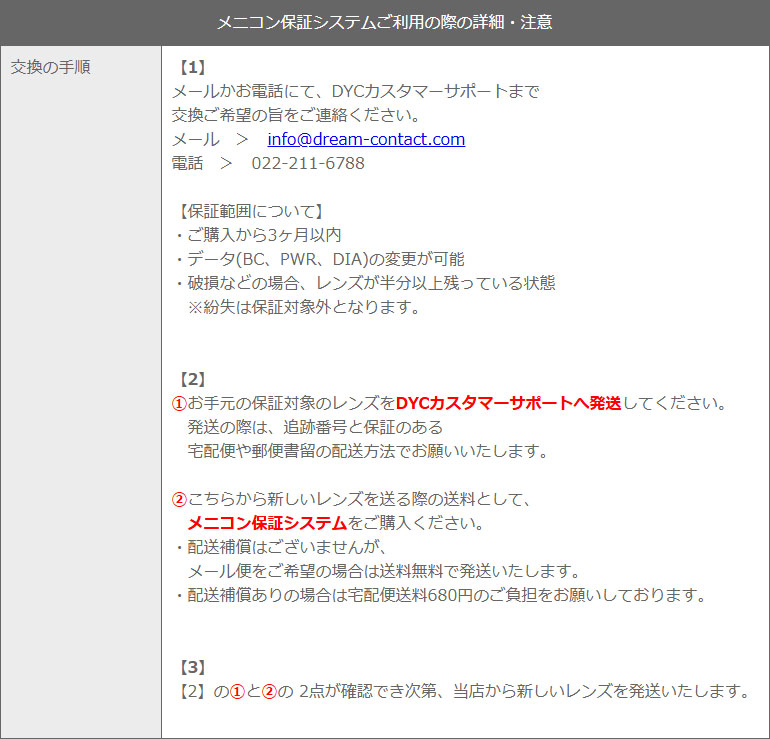Click the text 配送補償はございませんが、

[x=288, y=547]
